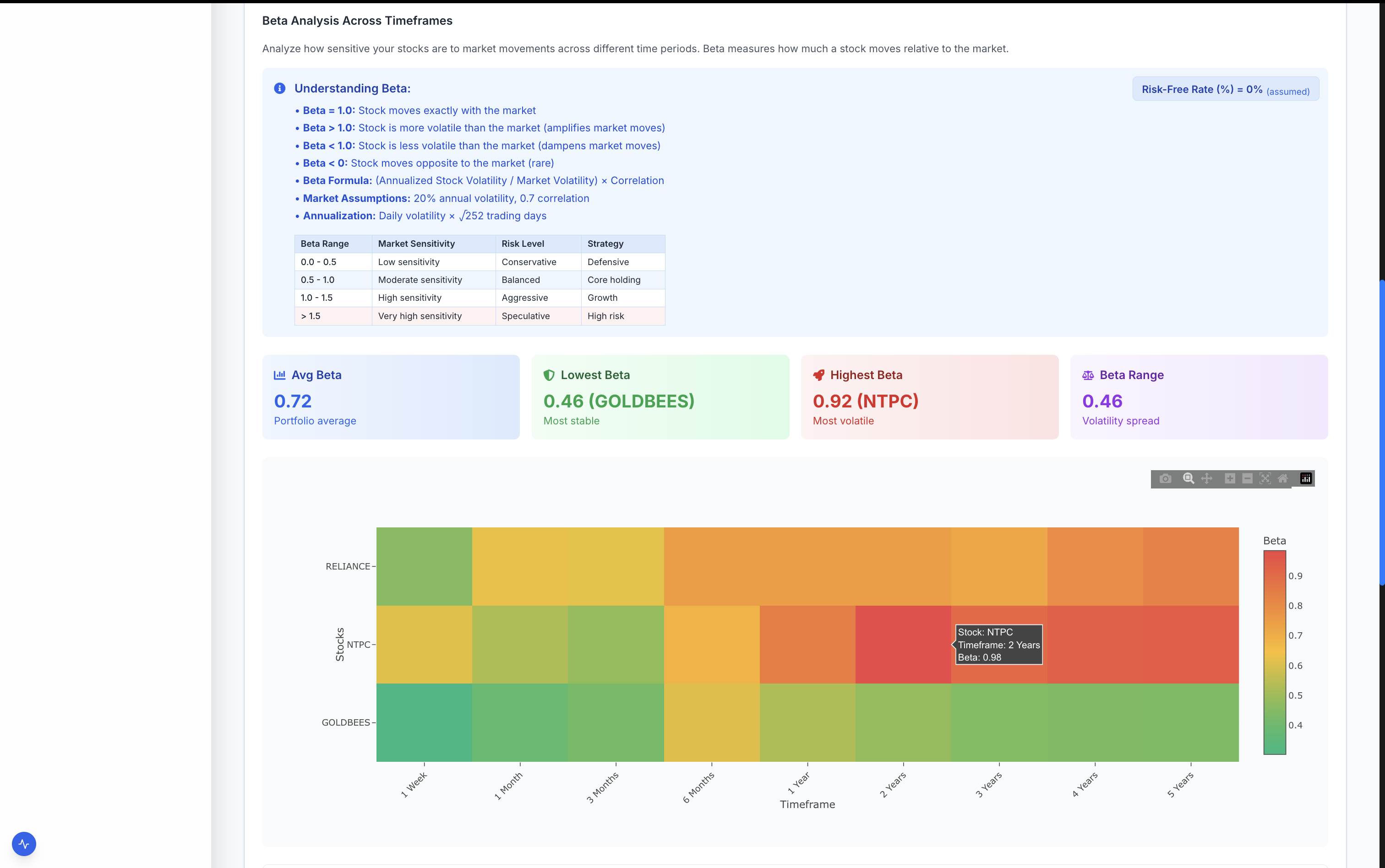1385x868 pixels.
Task: Click NTPC 4 Years heatmap cell
Action: (1095, 644)
